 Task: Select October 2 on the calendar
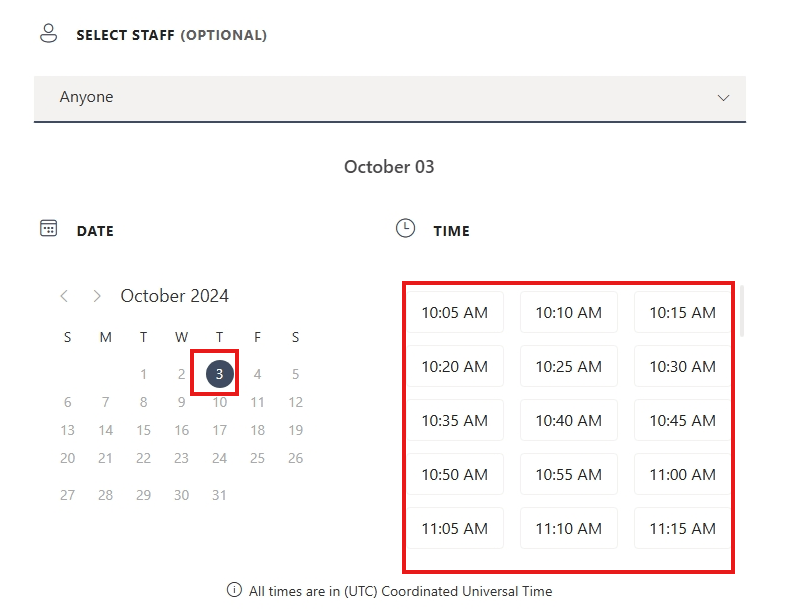click(x=181, y=374)
